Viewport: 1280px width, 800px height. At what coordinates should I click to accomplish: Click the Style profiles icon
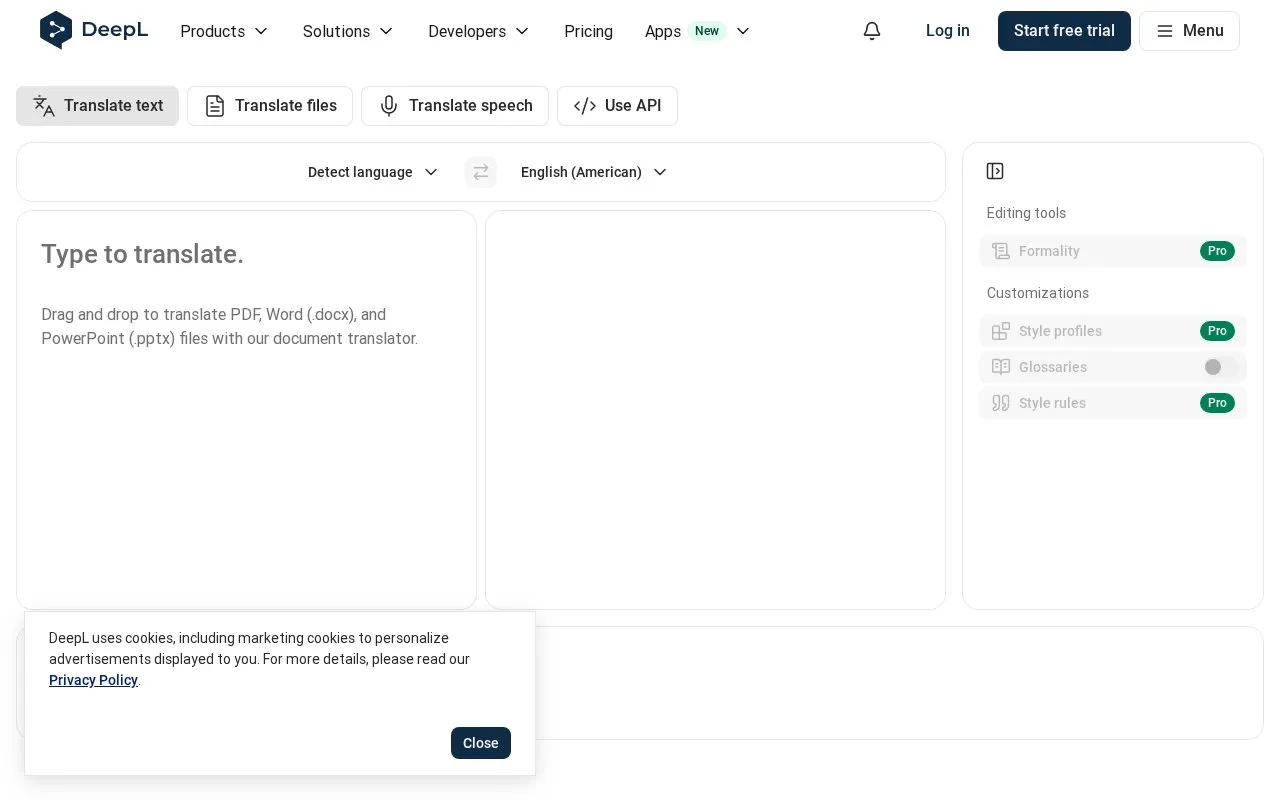click(x=1001, y=331)
